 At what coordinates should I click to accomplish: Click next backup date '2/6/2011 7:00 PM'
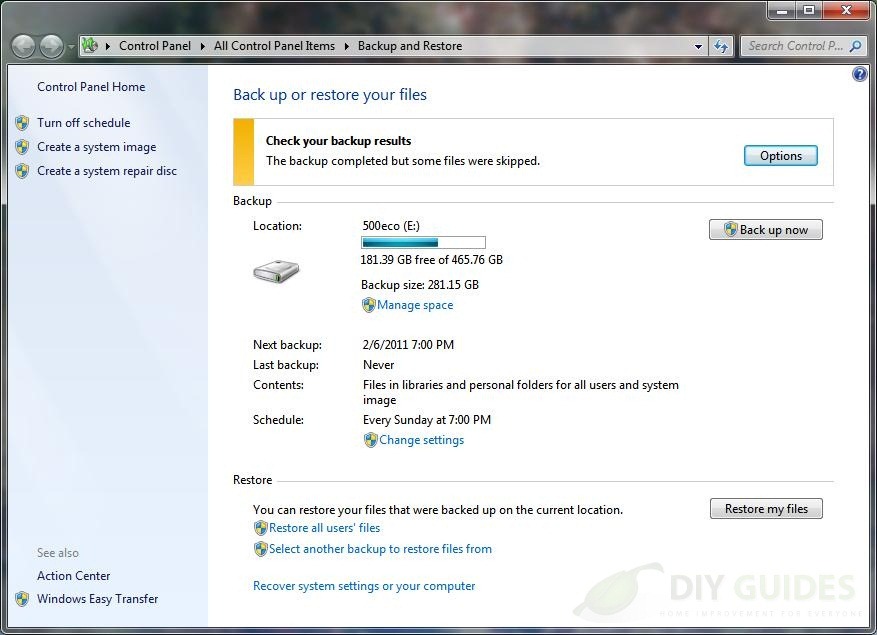[408, 345]
